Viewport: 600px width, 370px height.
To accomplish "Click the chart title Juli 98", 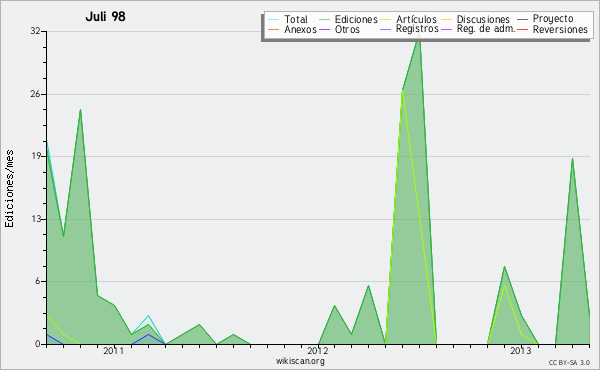I will point(105,16).
